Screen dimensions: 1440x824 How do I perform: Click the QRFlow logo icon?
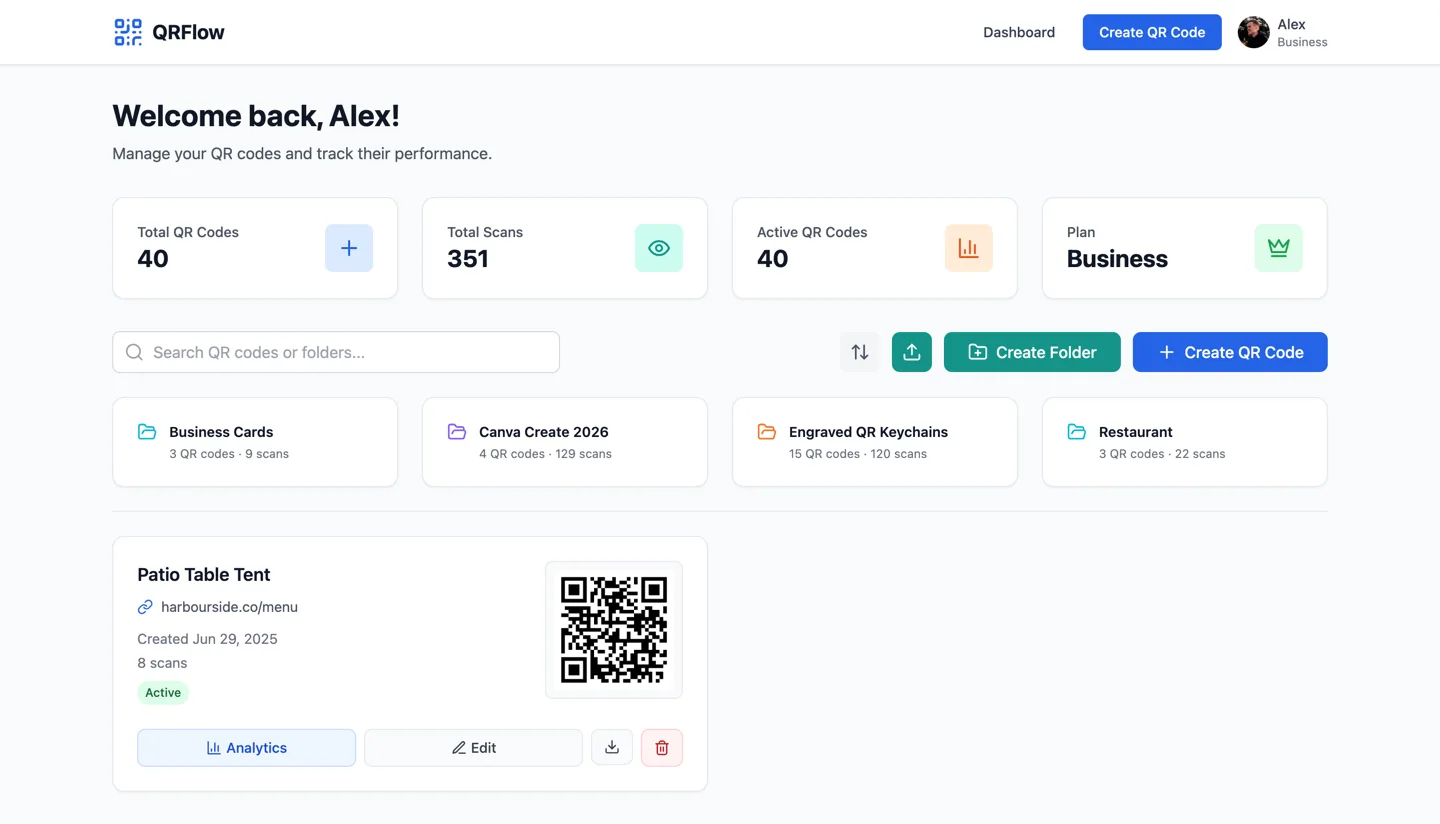[128, 32]
